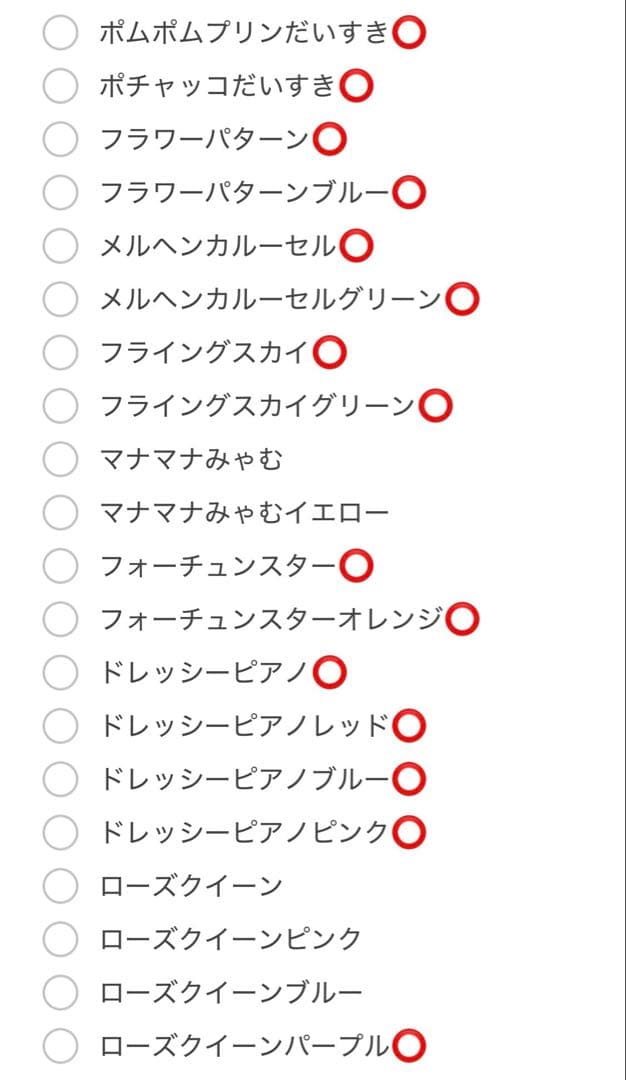Viewport: 626px width, 1080px height.
Task: Select フライングスカイ radio button
Action: 59,352
